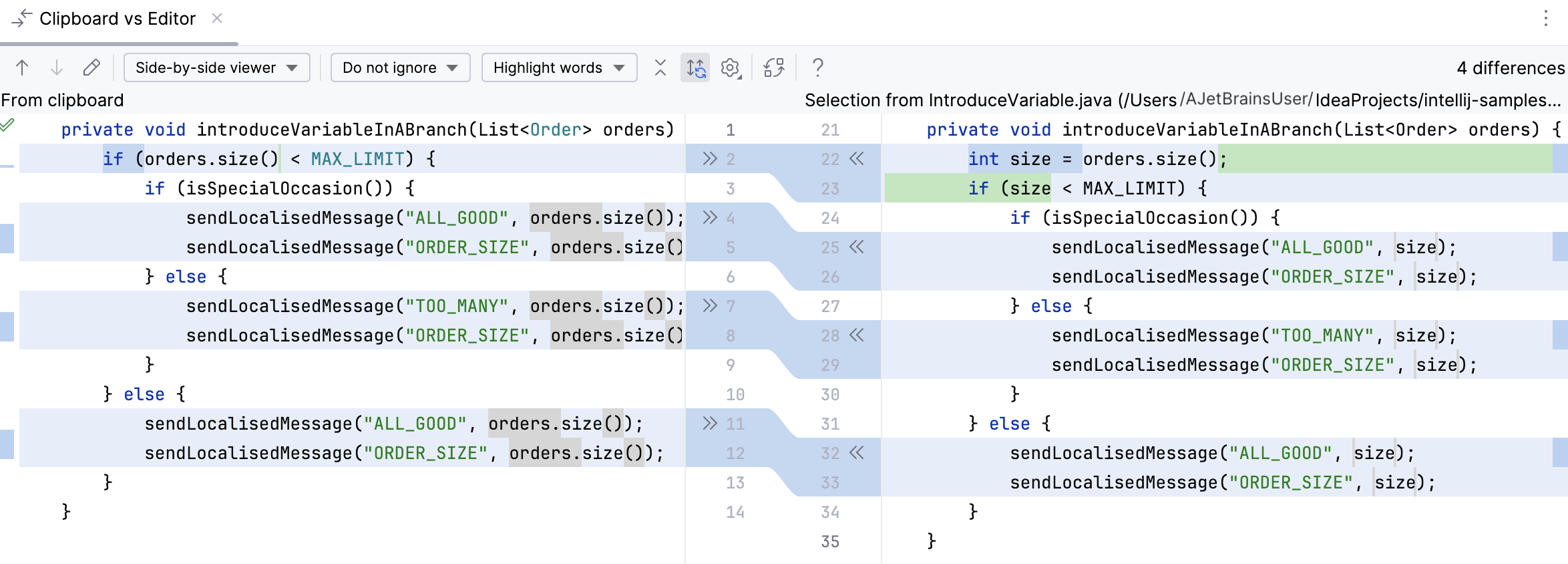Click the pencil edit source icon
1568x564 pixels.
[x=91, y=67]
